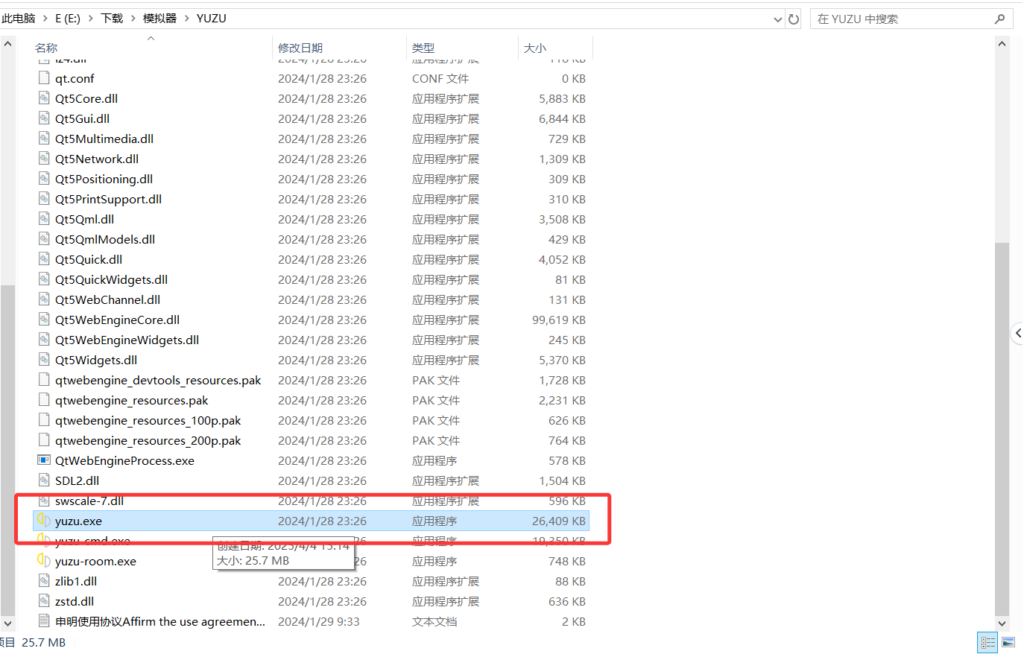1024x654 pixels.
Task: Open the collapsed preview pane arrow
Action: [1017, 333]
